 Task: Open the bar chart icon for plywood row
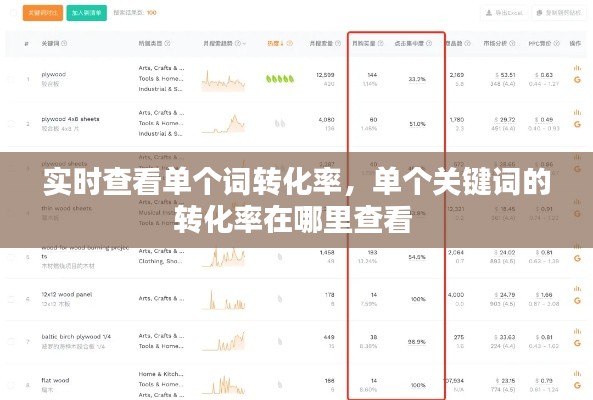pyautogui.click(x=577, y=68)
